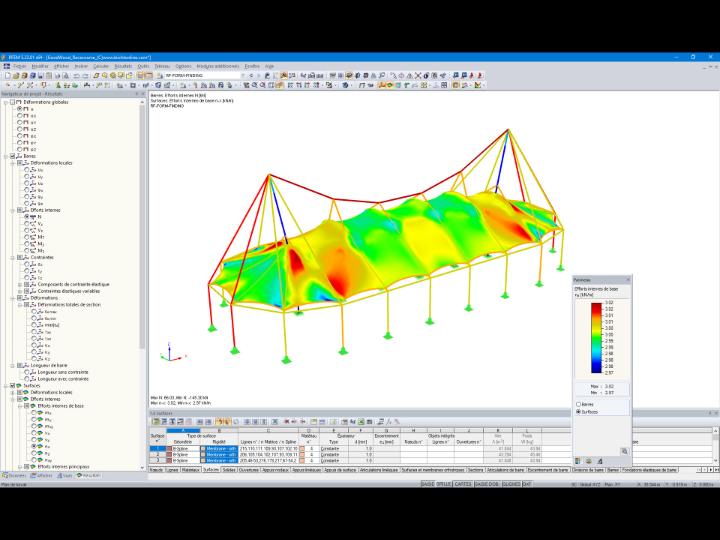Open the navigator Afficher tab
Screen dimensions: 720x540
click(42, 476)
